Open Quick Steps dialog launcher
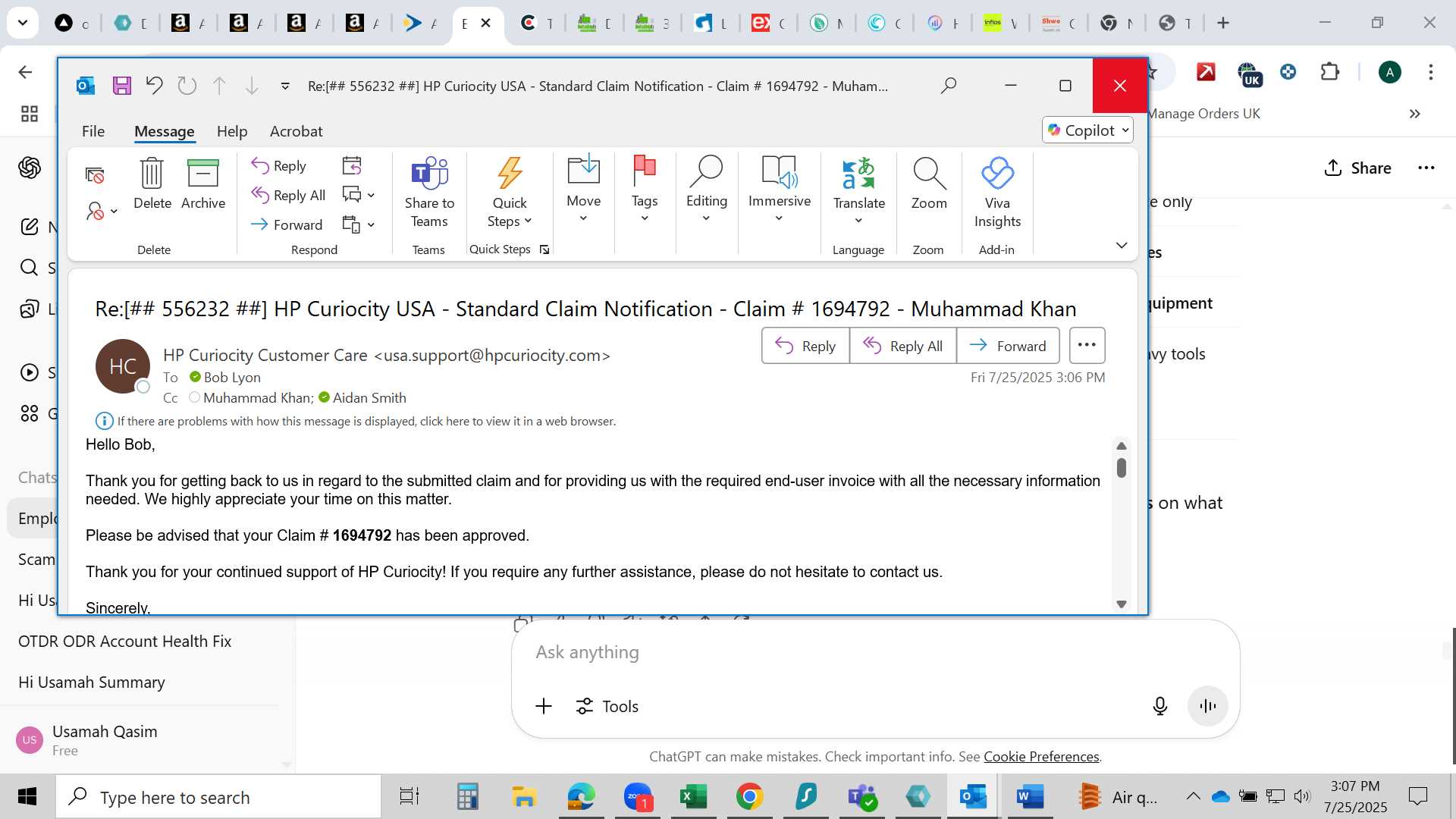The width and height of the screenshot is (1456, 819). pyautogui.click(x=544, y=249)
